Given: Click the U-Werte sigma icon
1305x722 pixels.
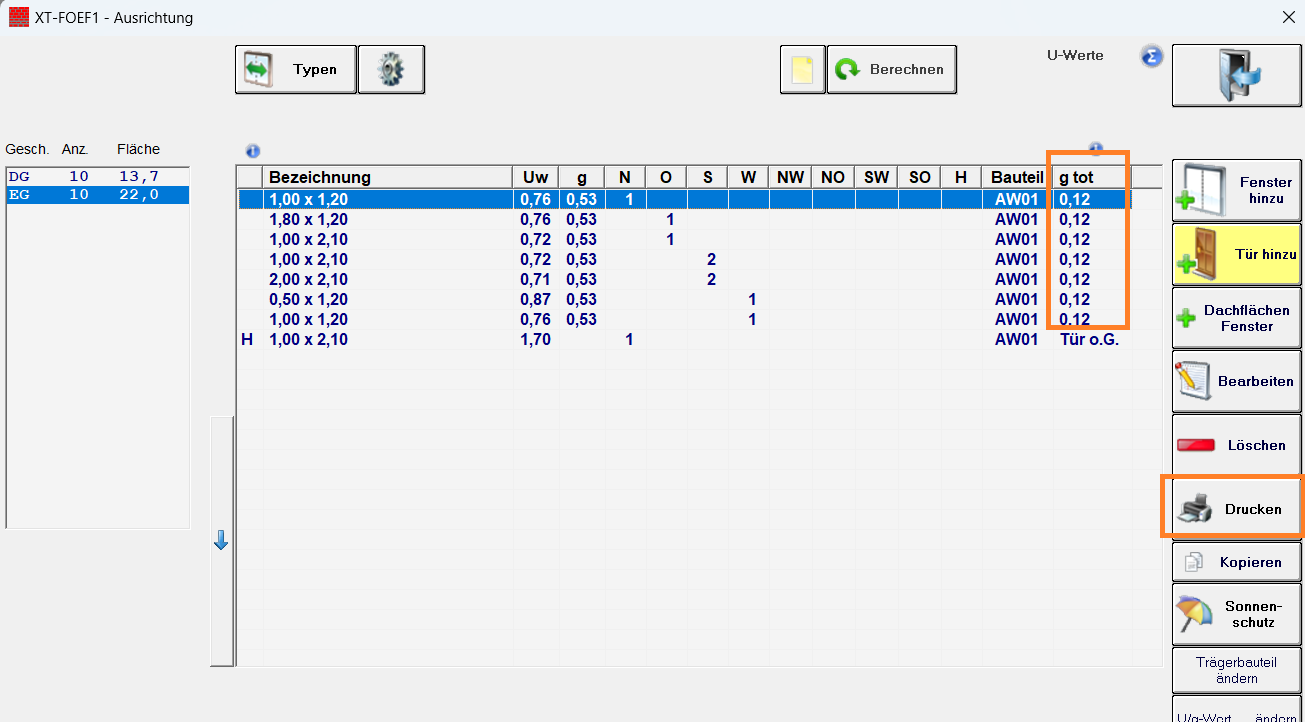Looking at the screenshot, I should click(1151, 56).
